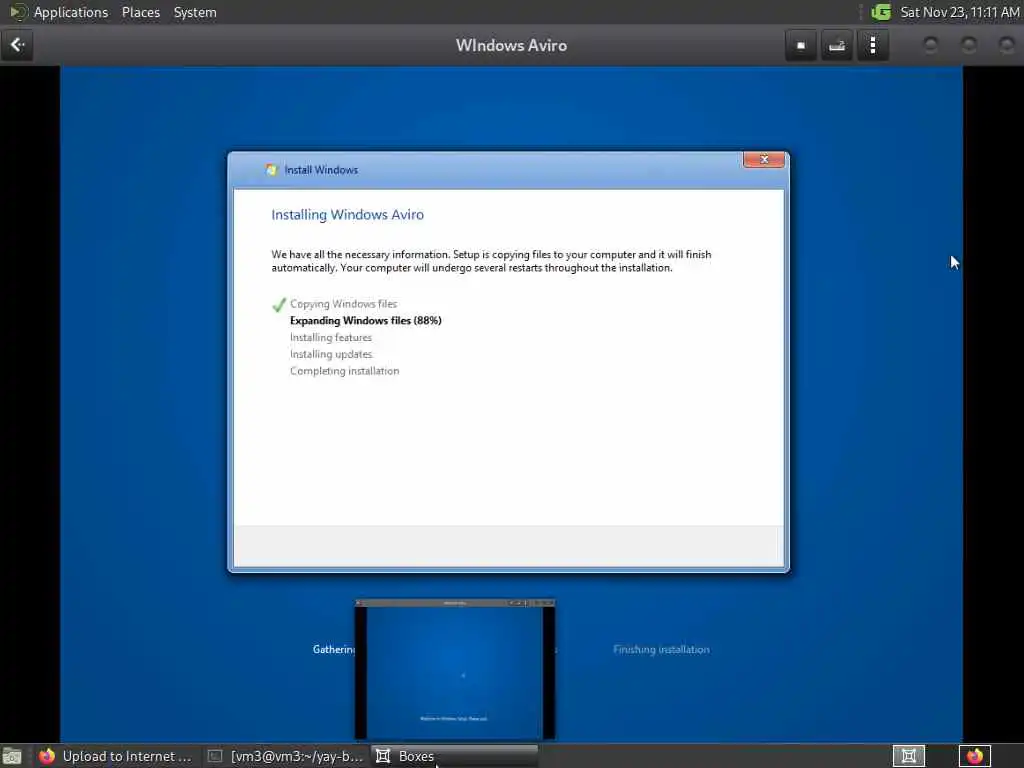This screenshot has width=1024, height=768.
Task: Close the Install Windows dialog
Action: click(764, 159)
